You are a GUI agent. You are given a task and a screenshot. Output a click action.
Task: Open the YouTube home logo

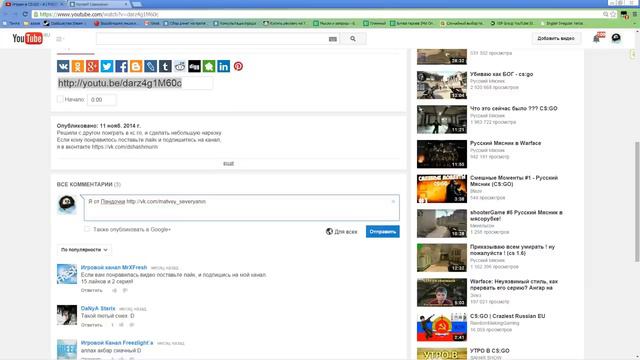coord(28,38)
